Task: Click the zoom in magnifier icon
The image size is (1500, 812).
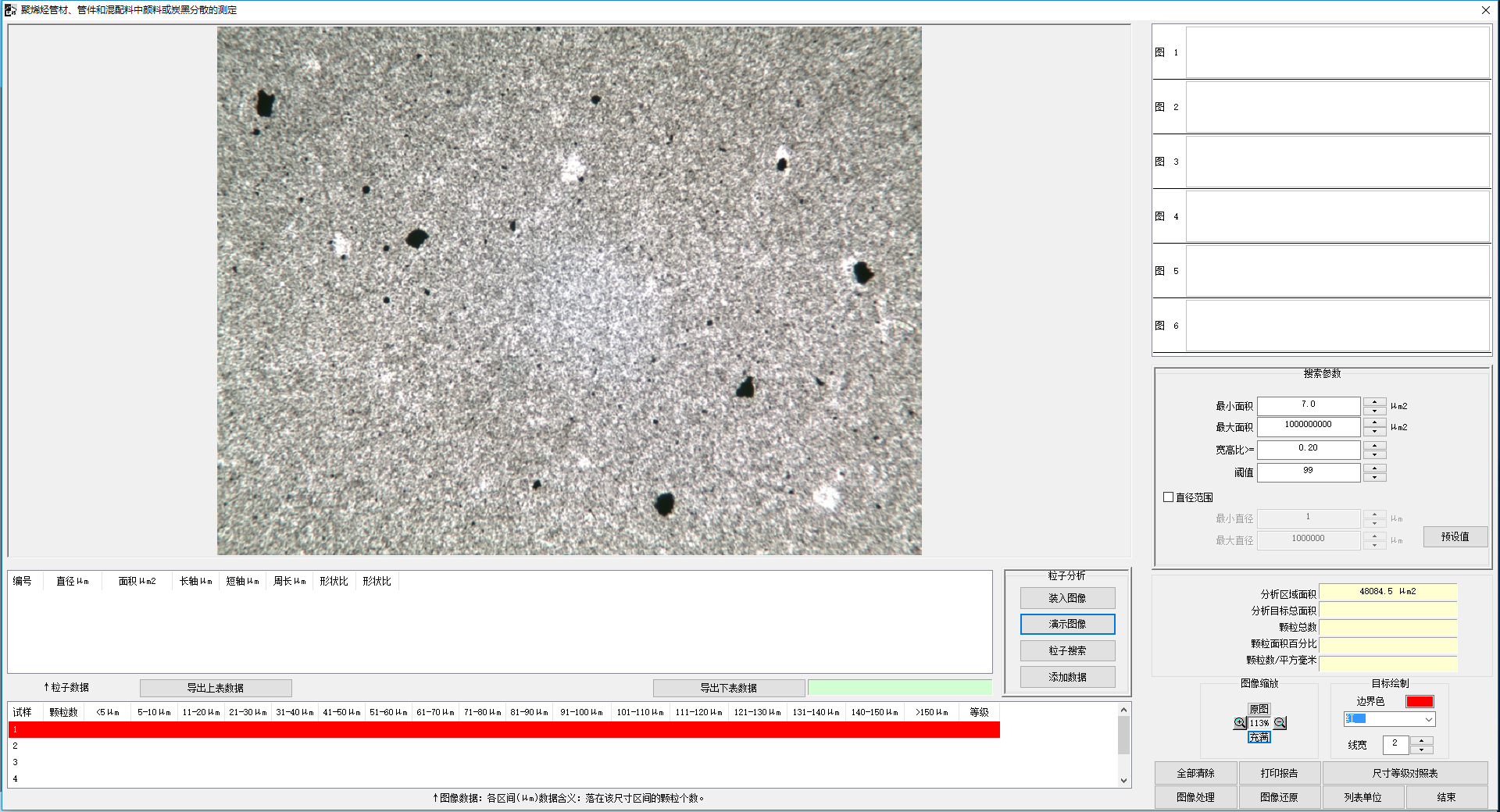Action: pos(1239,723)
